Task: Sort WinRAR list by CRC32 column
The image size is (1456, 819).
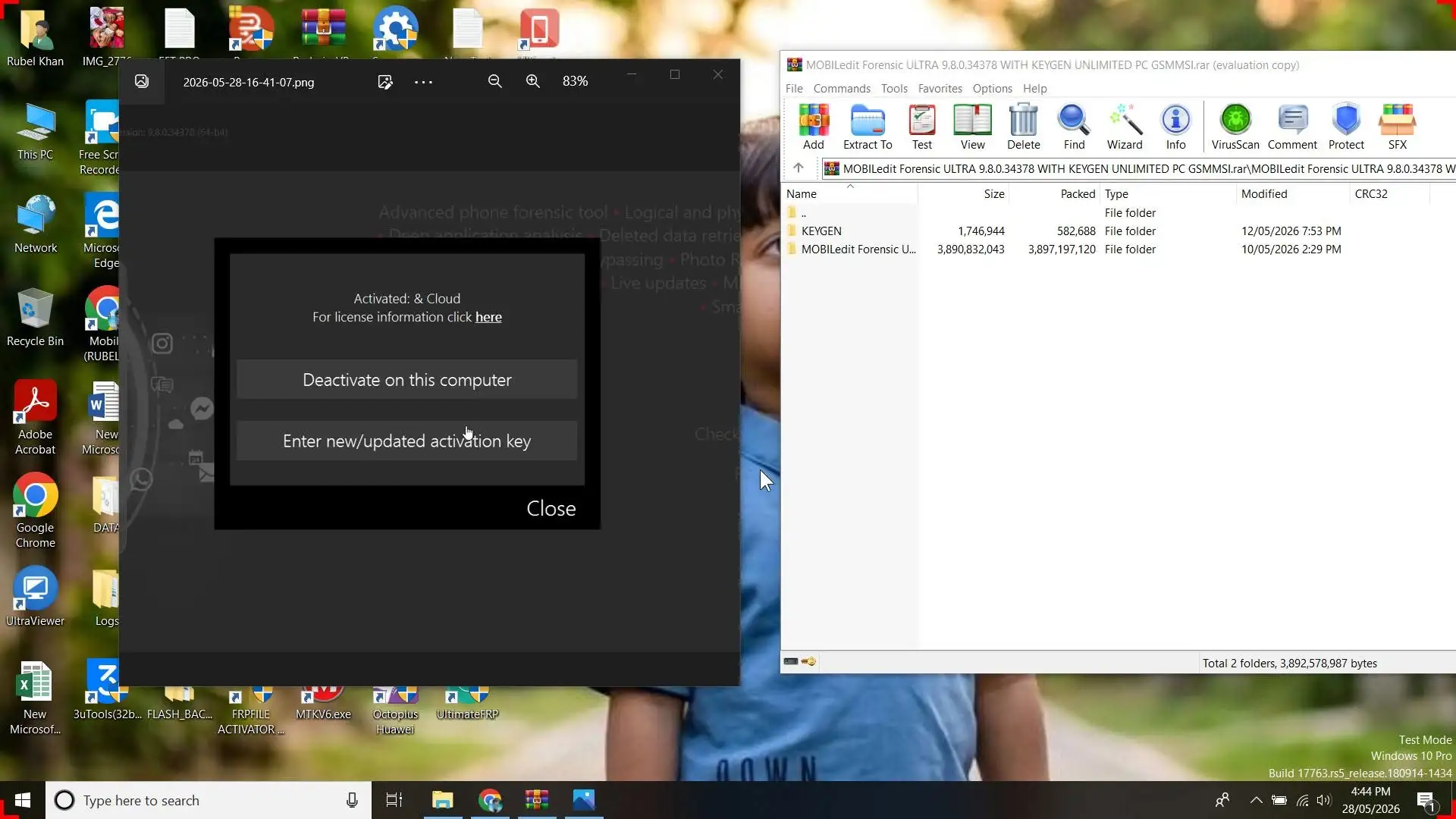Action: (x=1390, y=193)
